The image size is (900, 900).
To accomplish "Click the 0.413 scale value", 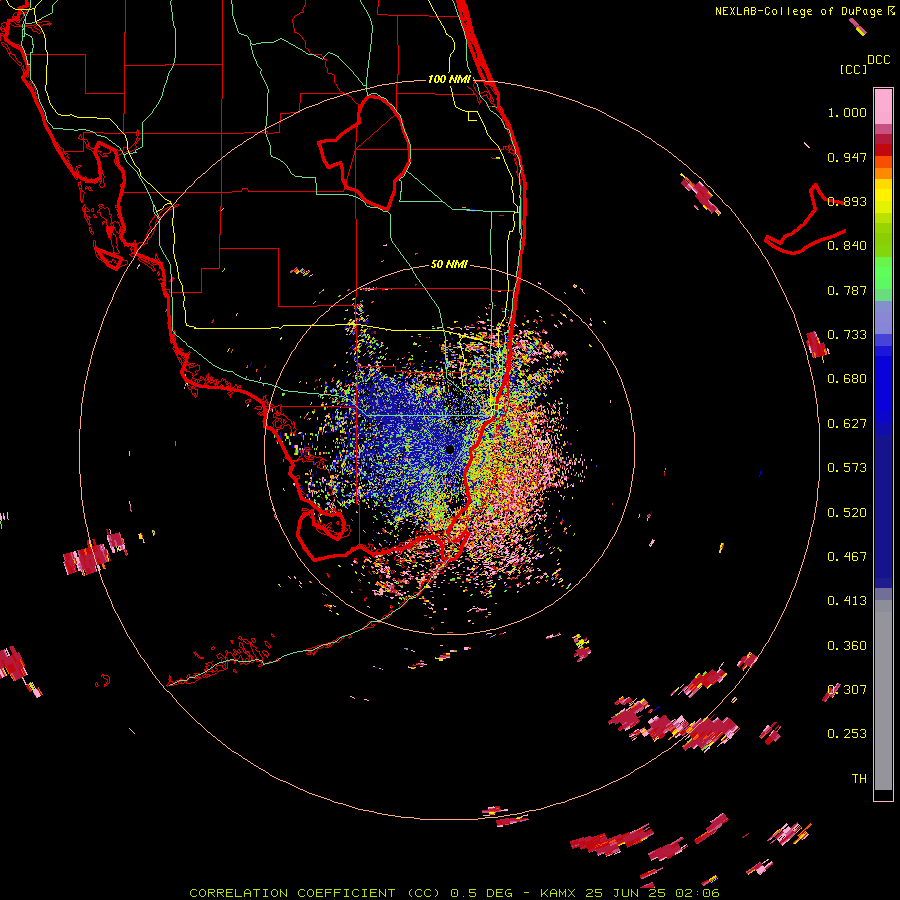I will click(847, 601).
